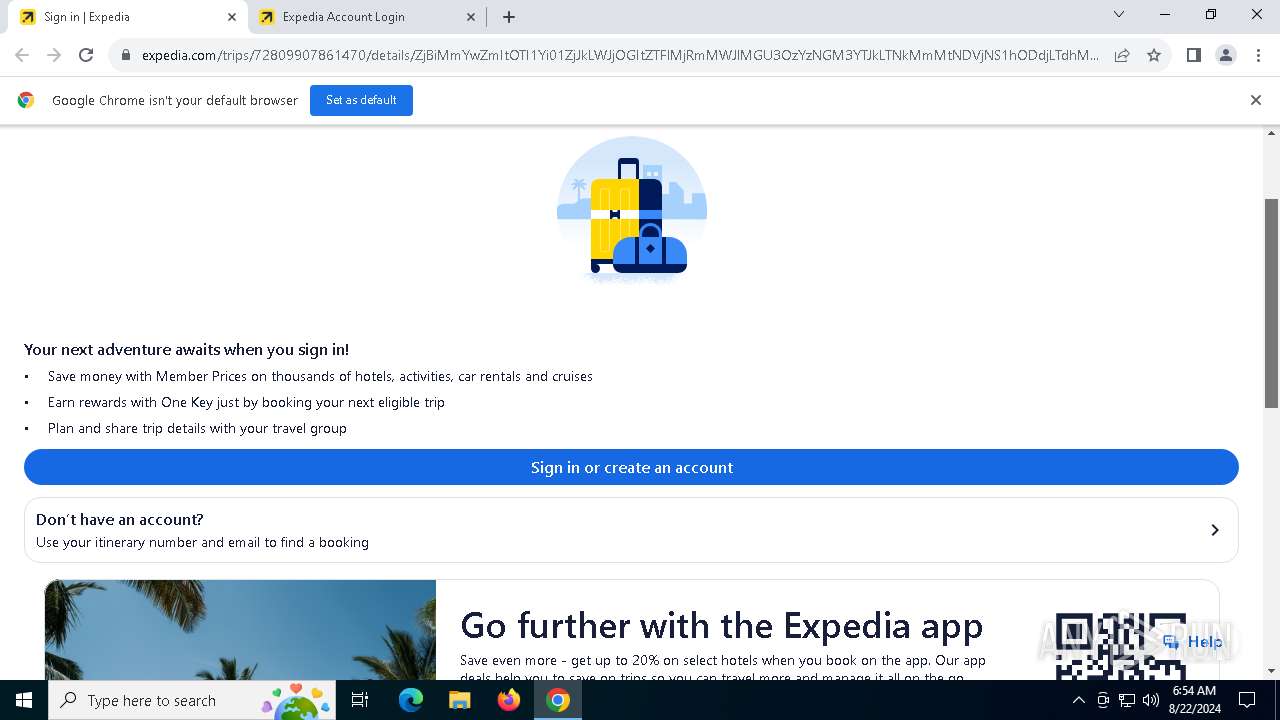
Task: Switch to the Expedia Account Login tab
Action: [x=365, y=17]
